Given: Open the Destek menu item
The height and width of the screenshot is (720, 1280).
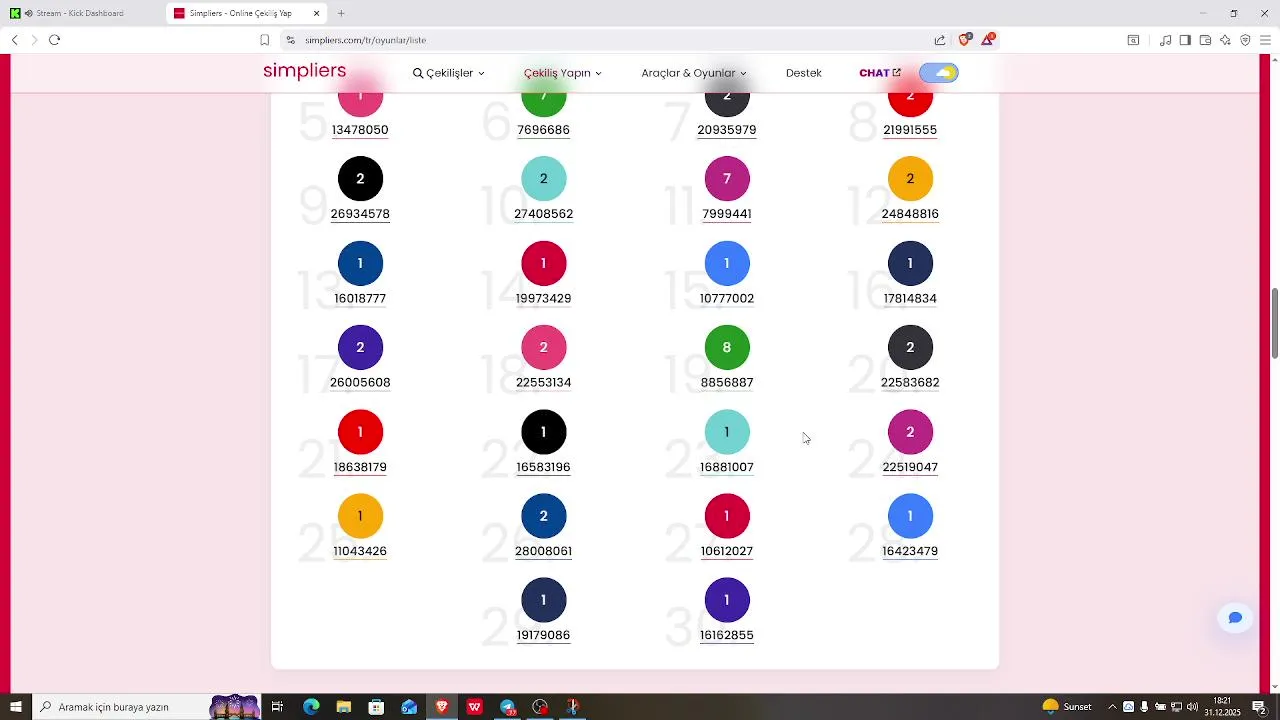Looking at the screenshot, I should pos(803,73).
